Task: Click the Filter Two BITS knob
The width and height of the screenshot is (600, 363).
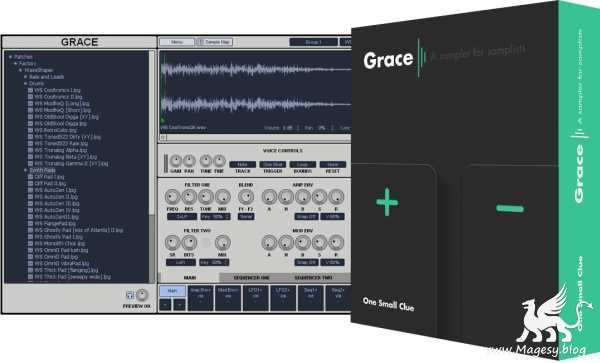Action: [189, 243]
